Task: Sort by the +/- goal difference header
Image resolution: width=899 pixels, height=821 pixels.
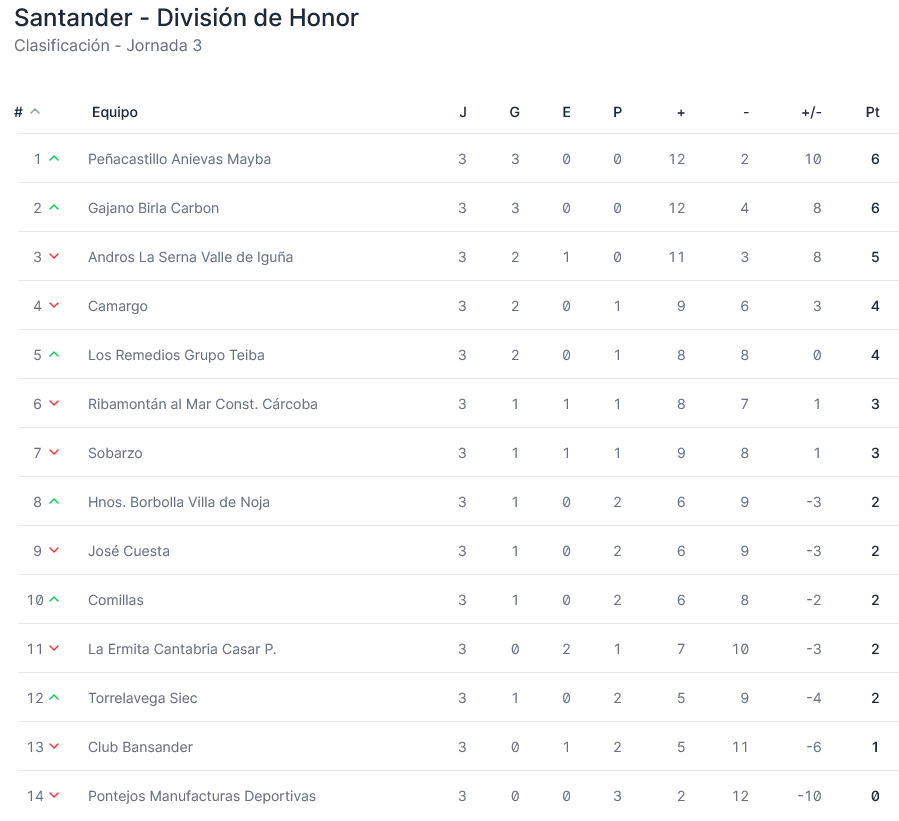Action: [811, 112]
